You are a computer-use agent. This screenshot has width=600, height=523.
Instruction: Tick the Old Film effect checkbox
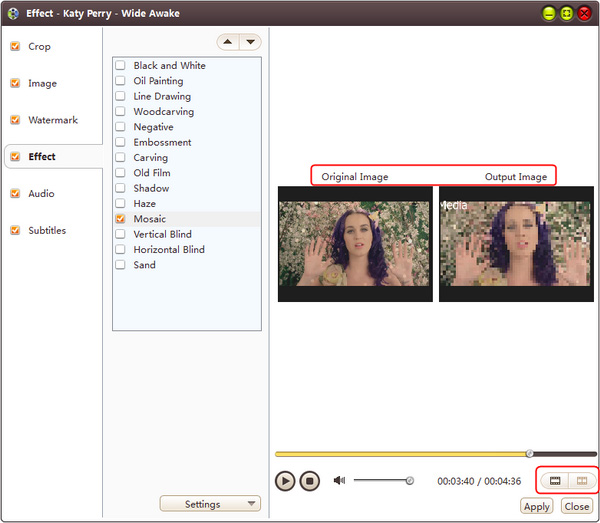[x=120, y=173]
